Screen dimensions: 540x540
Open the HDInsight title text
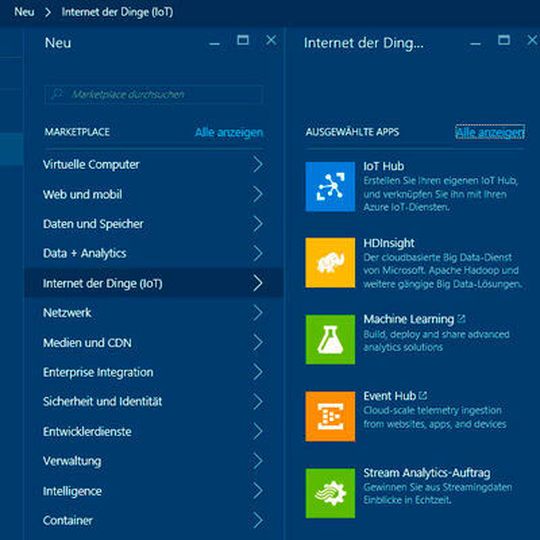tap(389, 243)
